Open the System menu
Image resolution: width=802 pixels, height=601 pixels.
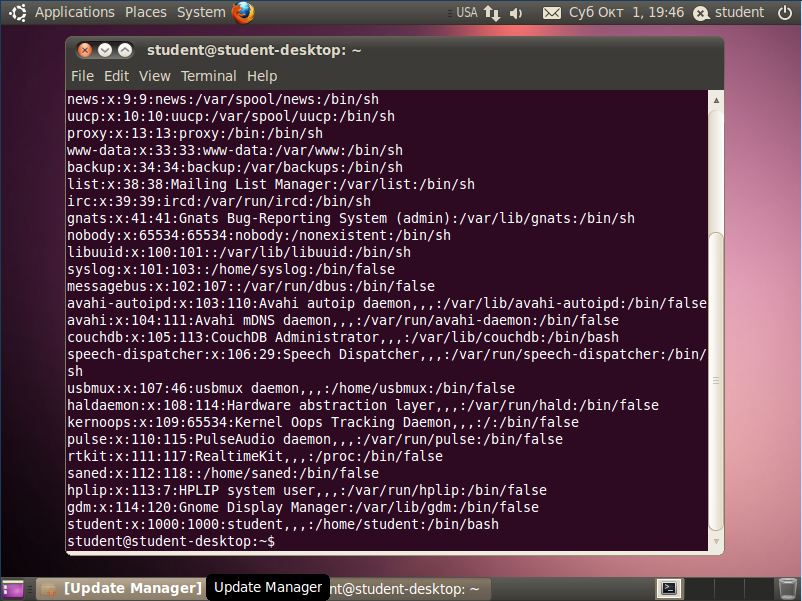[201, 12]
